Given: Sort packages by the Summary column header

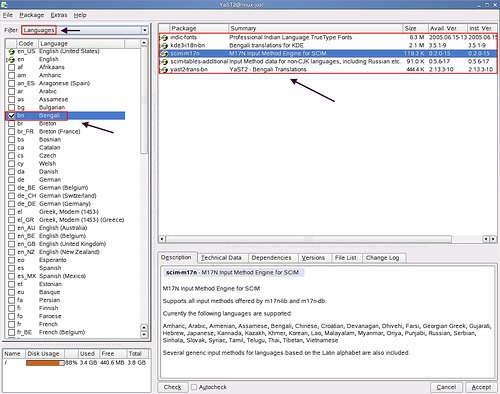Looking at the screenshot, I should pos(316,28).
